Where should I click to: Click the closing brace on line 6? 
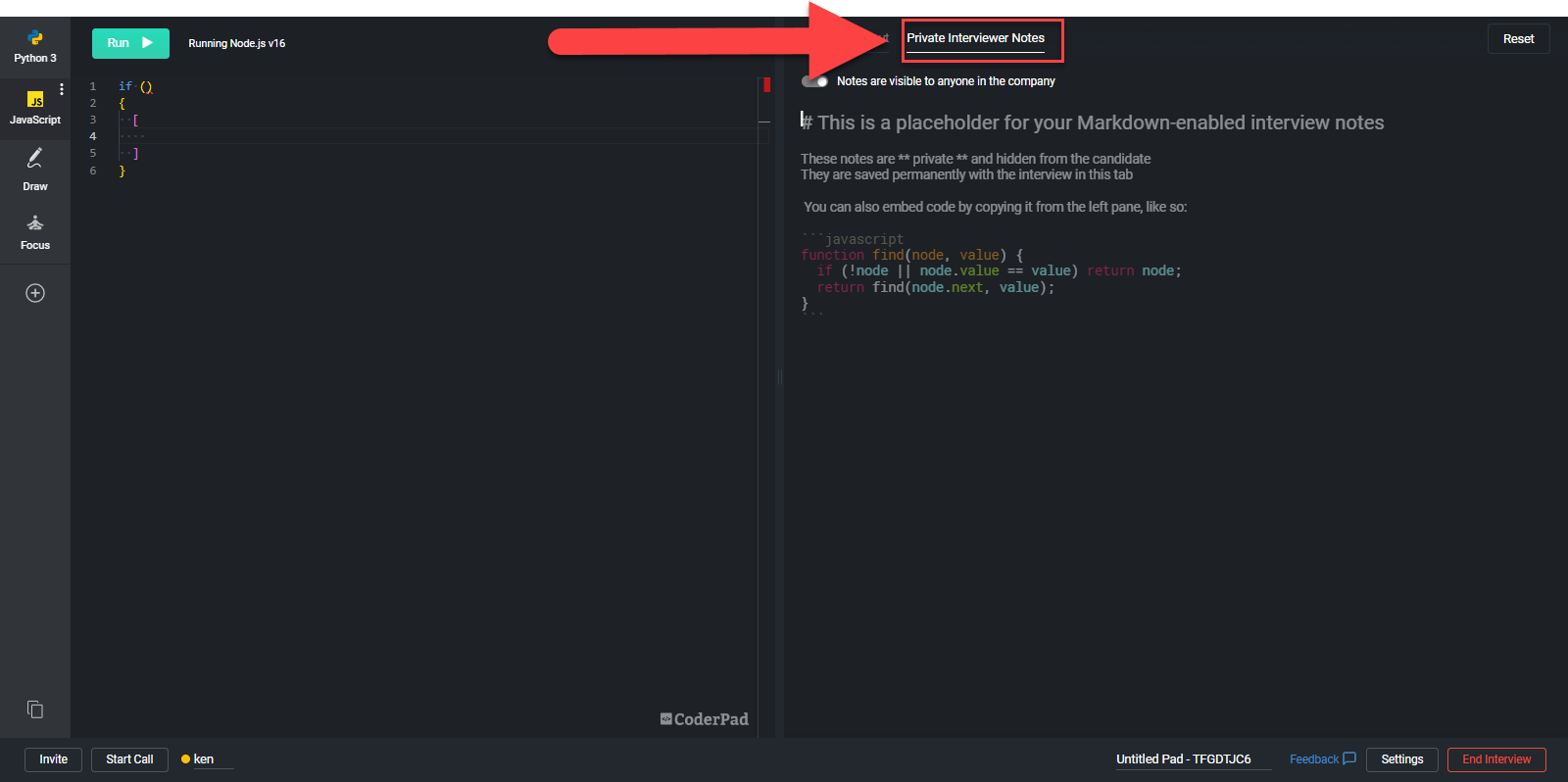tap(122, 171)
